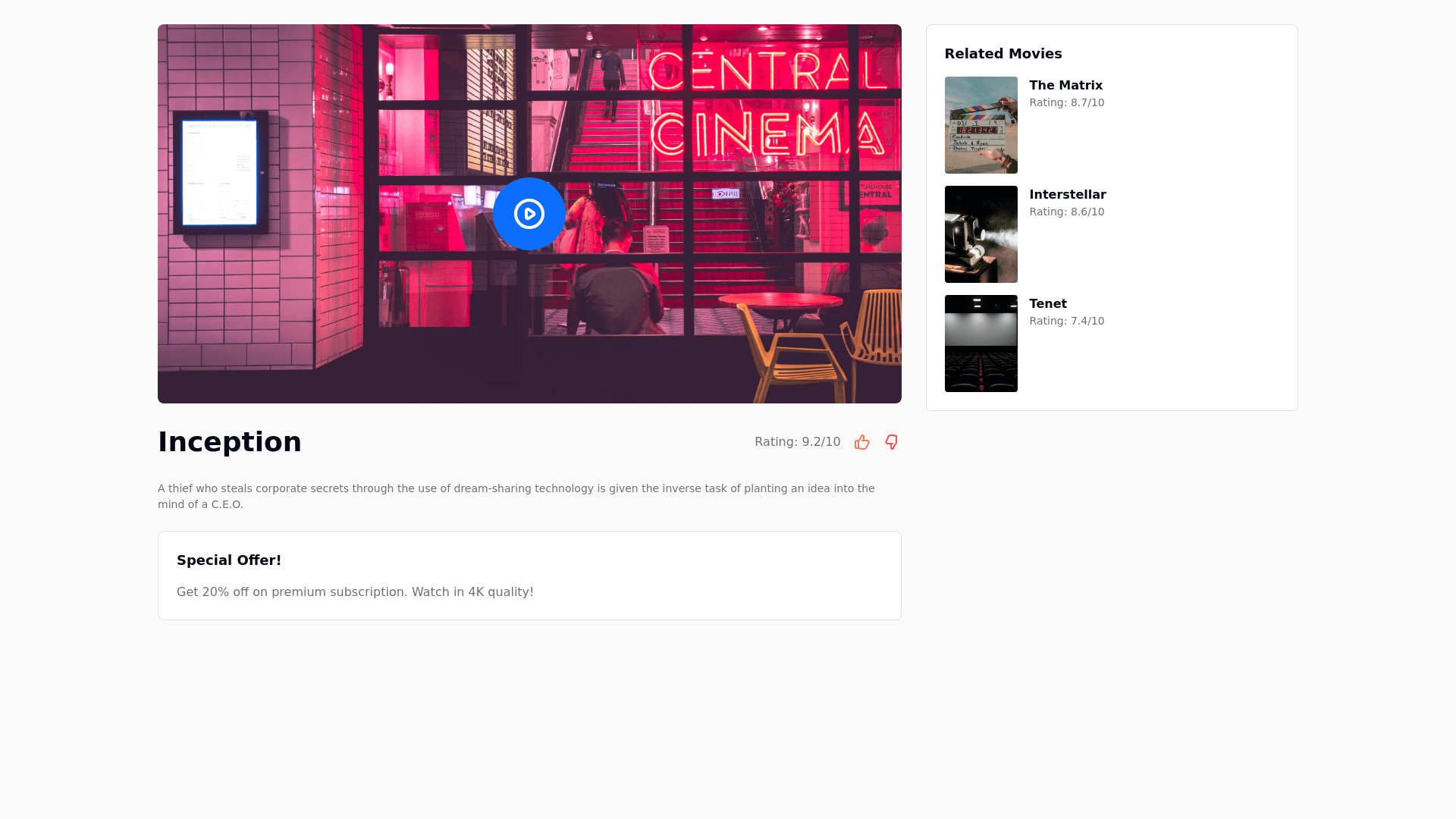Open the Tenet theater screen thumbnail
The width and height of the screenshot is (1456, 819).
[x=981, y=344]
